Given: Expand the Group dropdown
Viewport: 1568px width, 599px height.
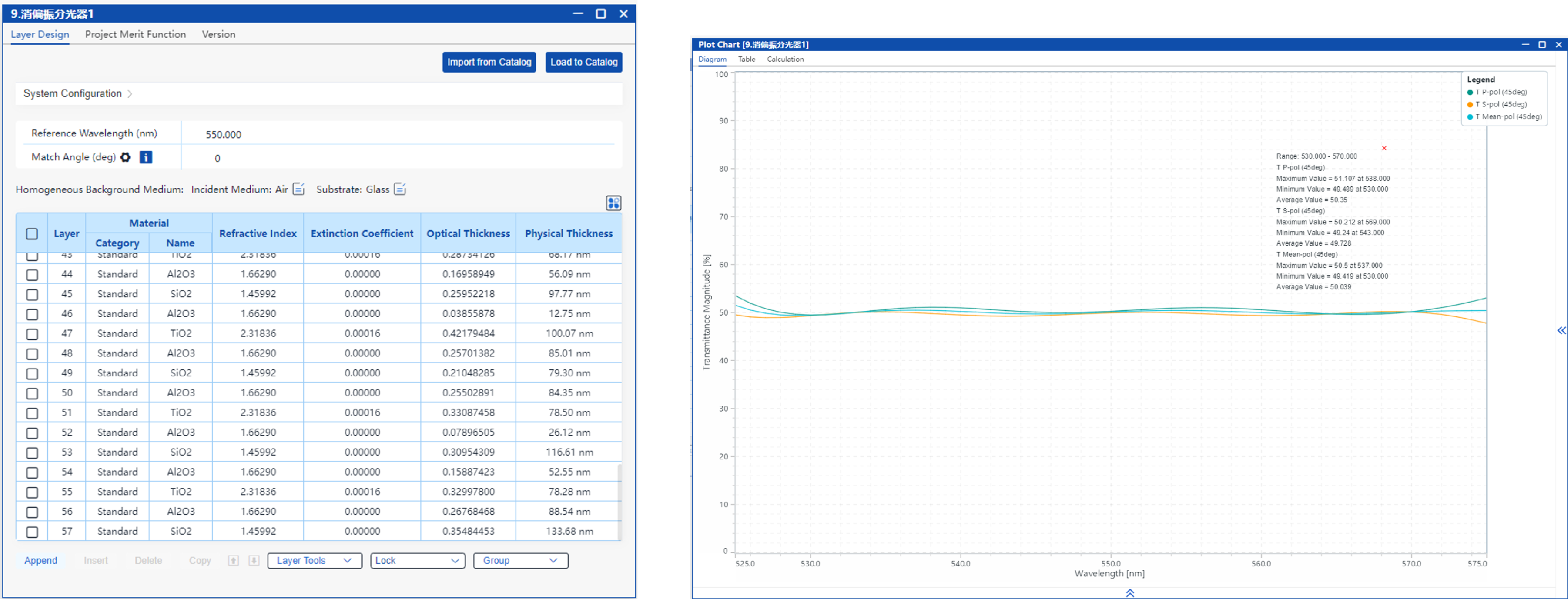Looking at the screenshot, I should [x=520, y=561].
